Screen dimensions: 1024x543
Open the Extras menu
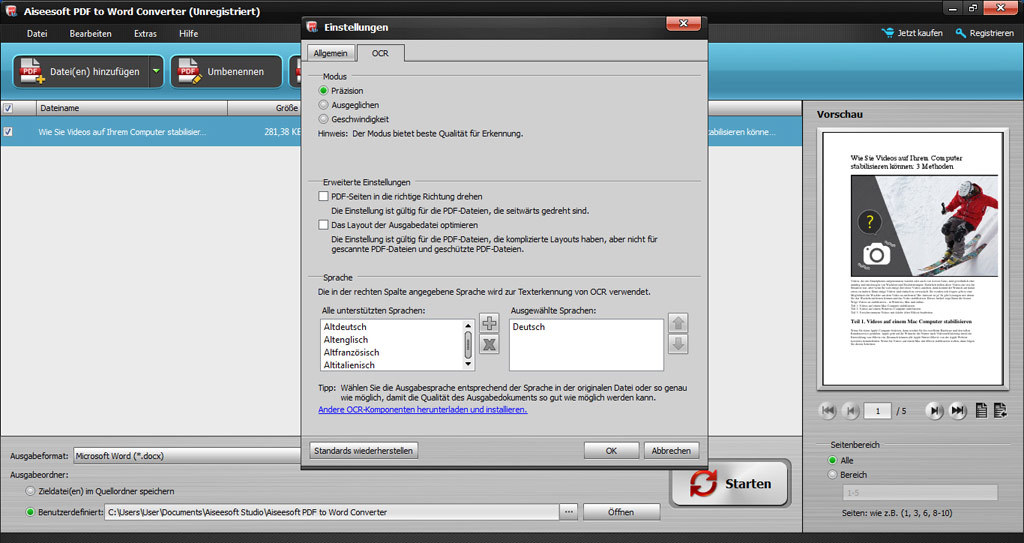(145, 33)
